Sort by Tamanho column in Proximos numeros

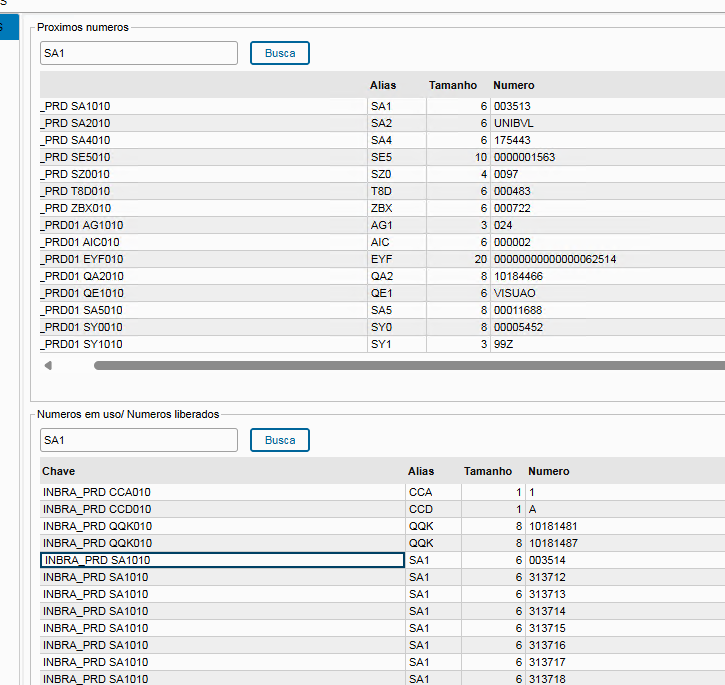[453, 85]
